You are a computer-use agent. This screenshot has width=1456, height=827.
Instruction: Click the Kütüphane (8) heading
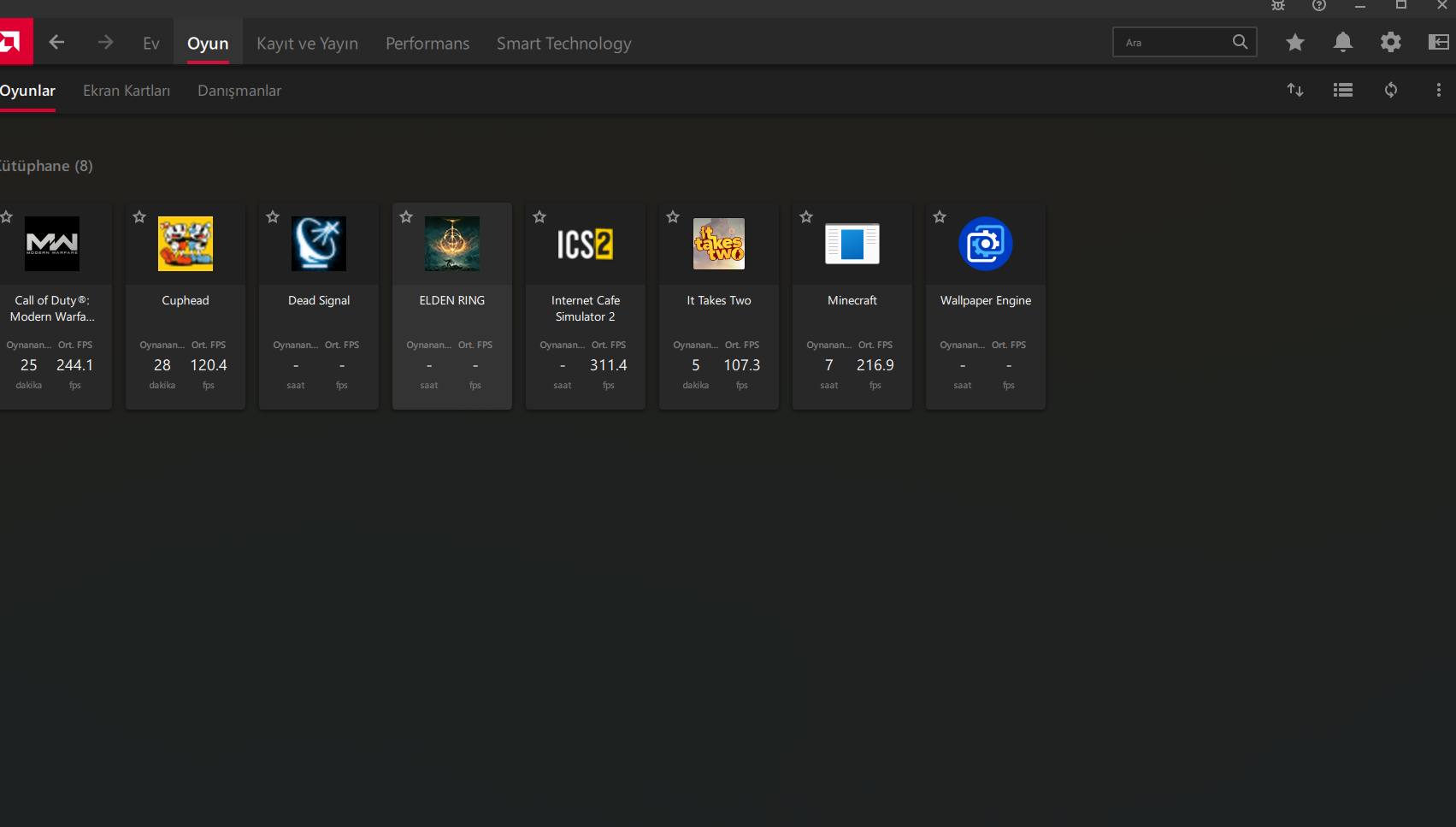coord(46,166)
